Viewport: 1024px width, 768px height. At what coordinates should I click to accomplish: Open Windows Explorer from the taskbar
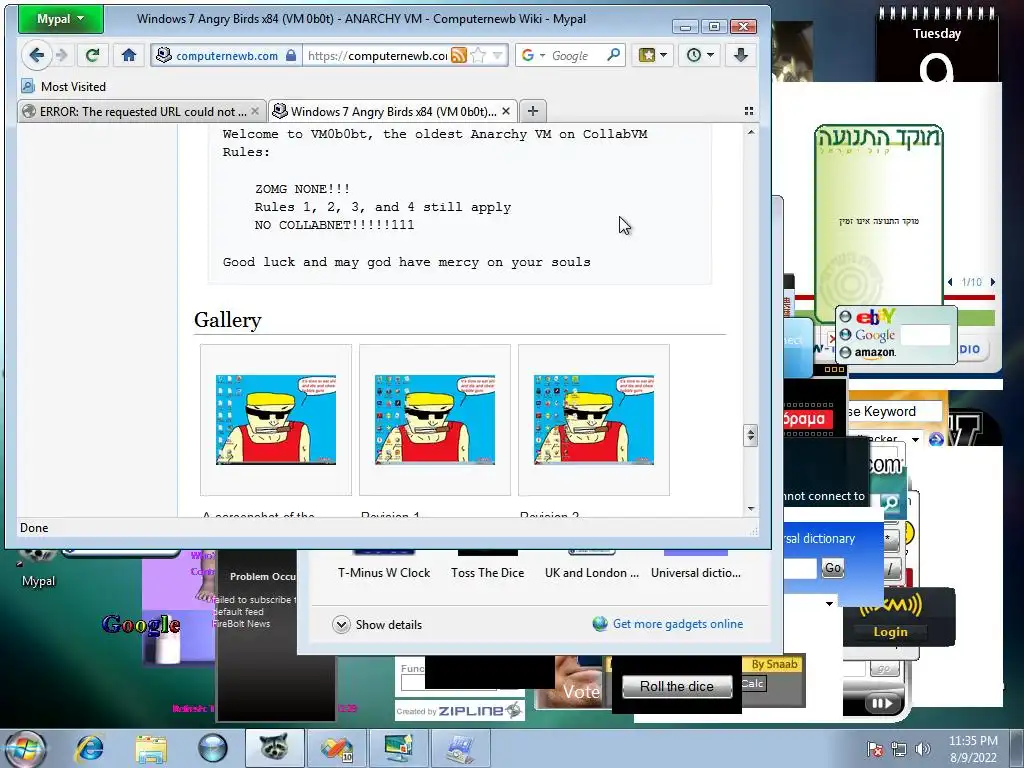152,748
